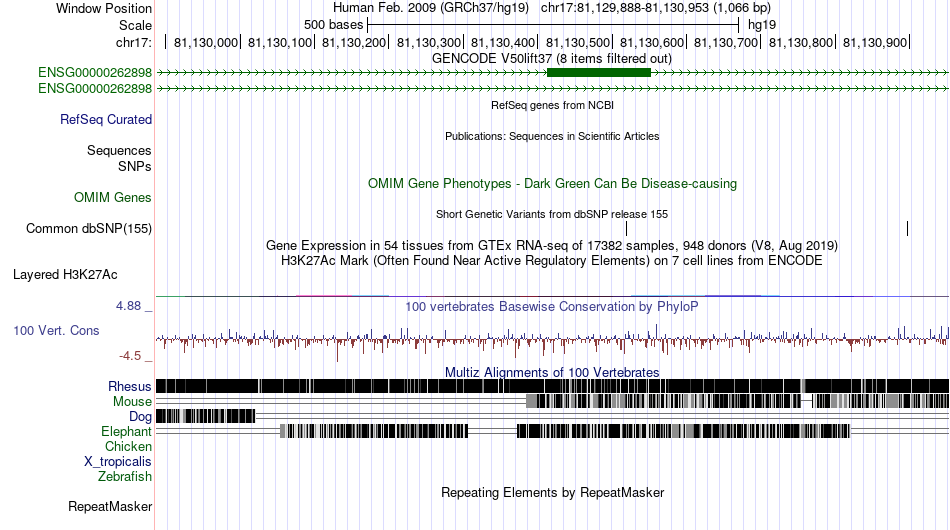Click the RepeatMasker track label
This screenshot has height=530, width=950.
pyautogui.click(x=110, y=506)
